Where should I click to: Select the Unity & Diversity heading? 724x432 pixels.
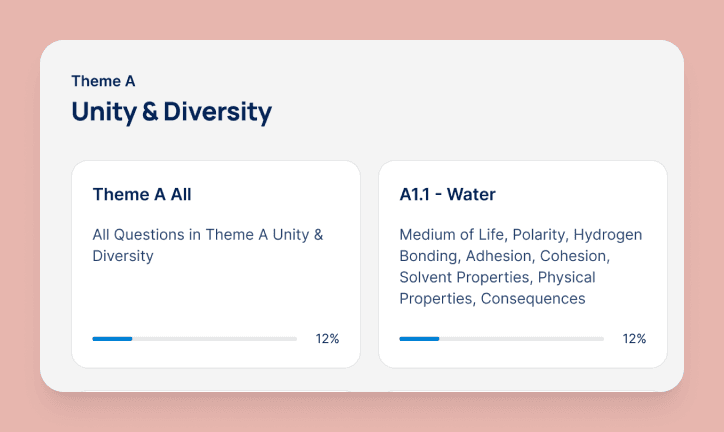(x=172, y=112)
